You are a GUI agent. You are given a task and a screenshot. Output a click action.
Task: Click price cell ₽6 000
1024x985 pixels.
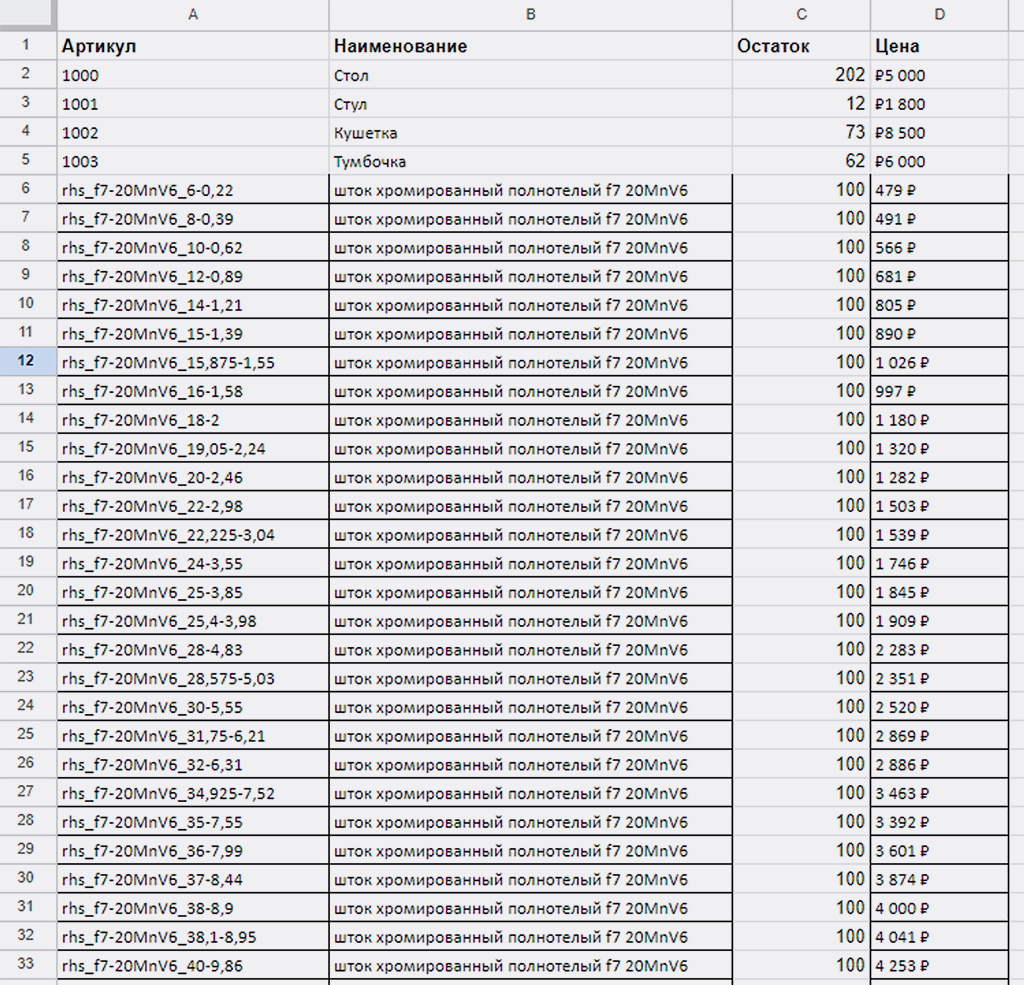coord(939,161)
